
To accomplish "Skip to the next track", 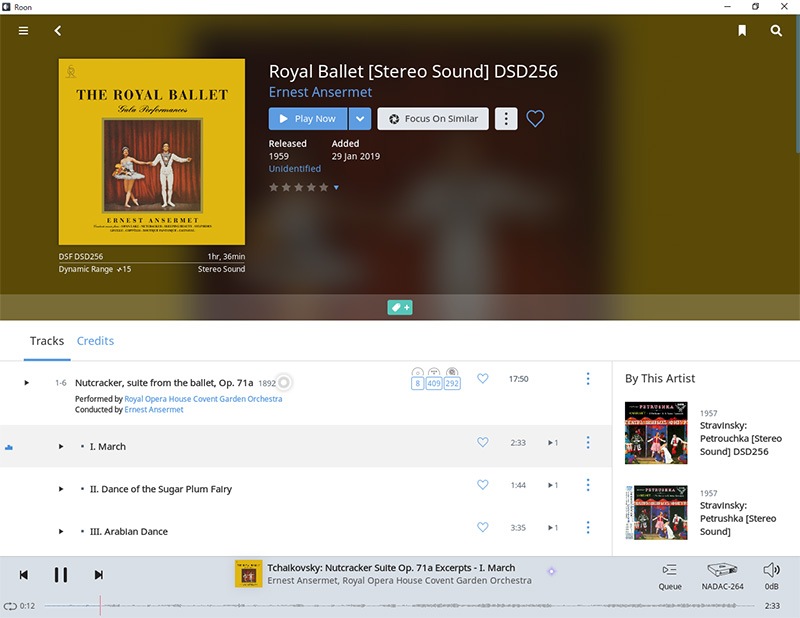I will [x=99, y=575].
